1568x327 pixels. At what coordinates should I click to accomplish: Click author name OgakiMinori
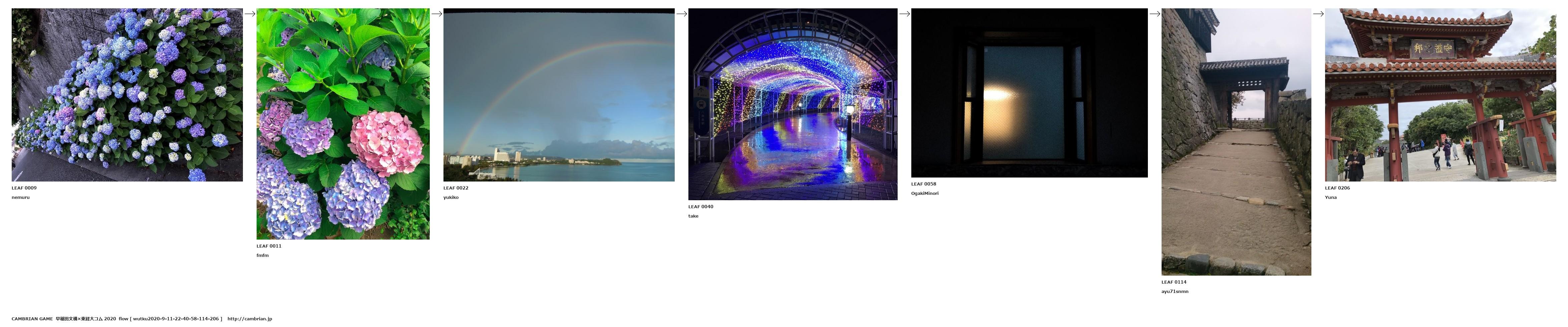[925, 194]
